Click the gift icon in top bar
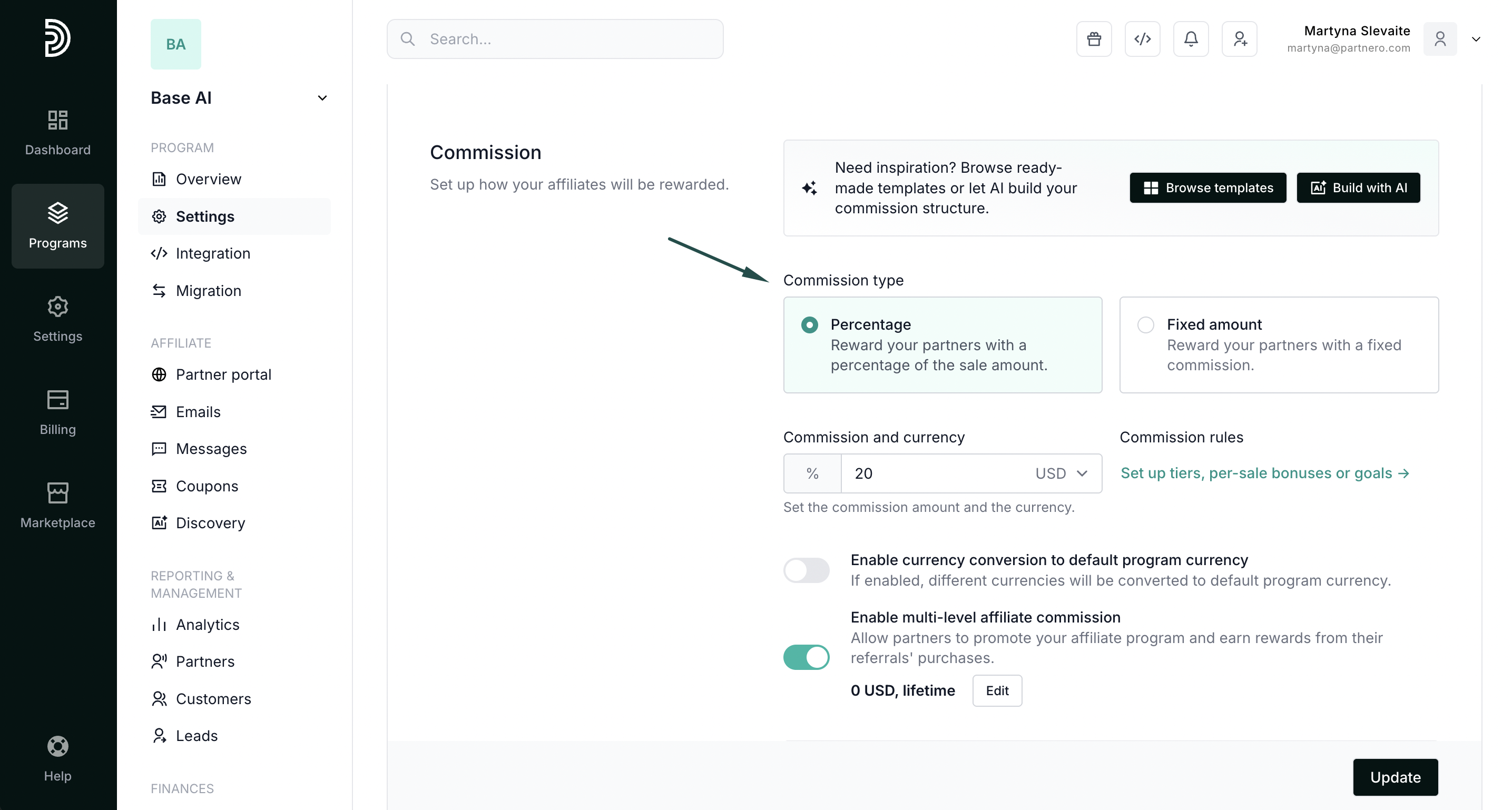This screenshot has width=1512, height=810. tap(1094, 39)
